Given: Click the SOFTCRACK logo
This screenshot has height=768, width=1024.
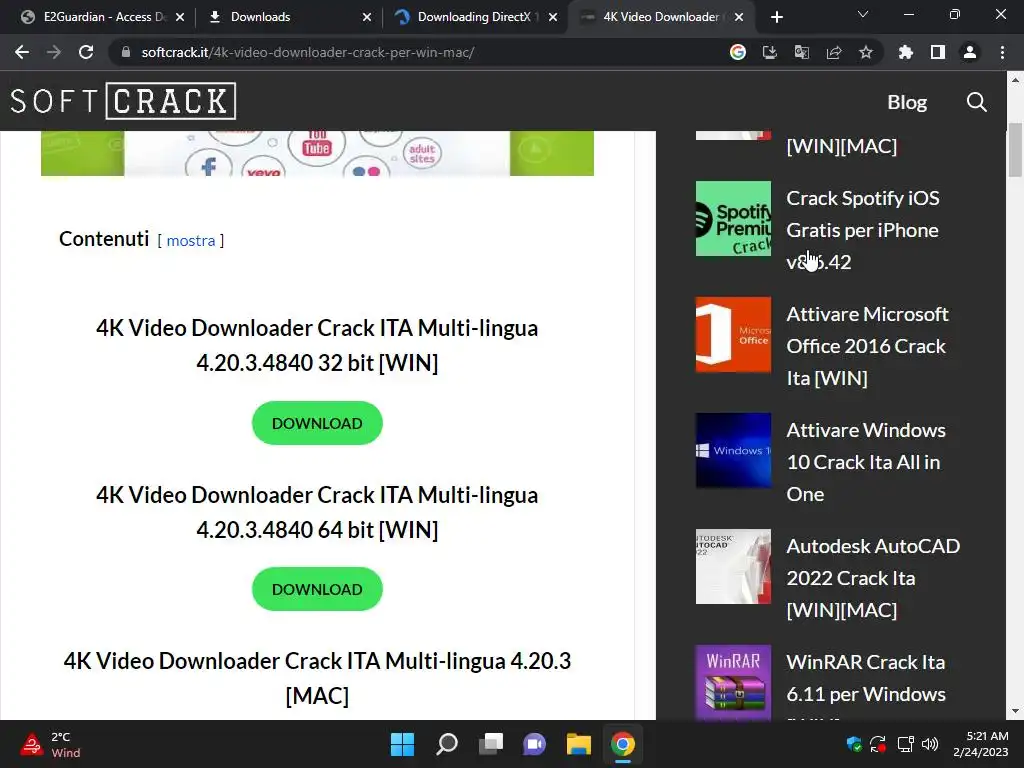Looking at the screenshot, I should click(x=123, y=101).
